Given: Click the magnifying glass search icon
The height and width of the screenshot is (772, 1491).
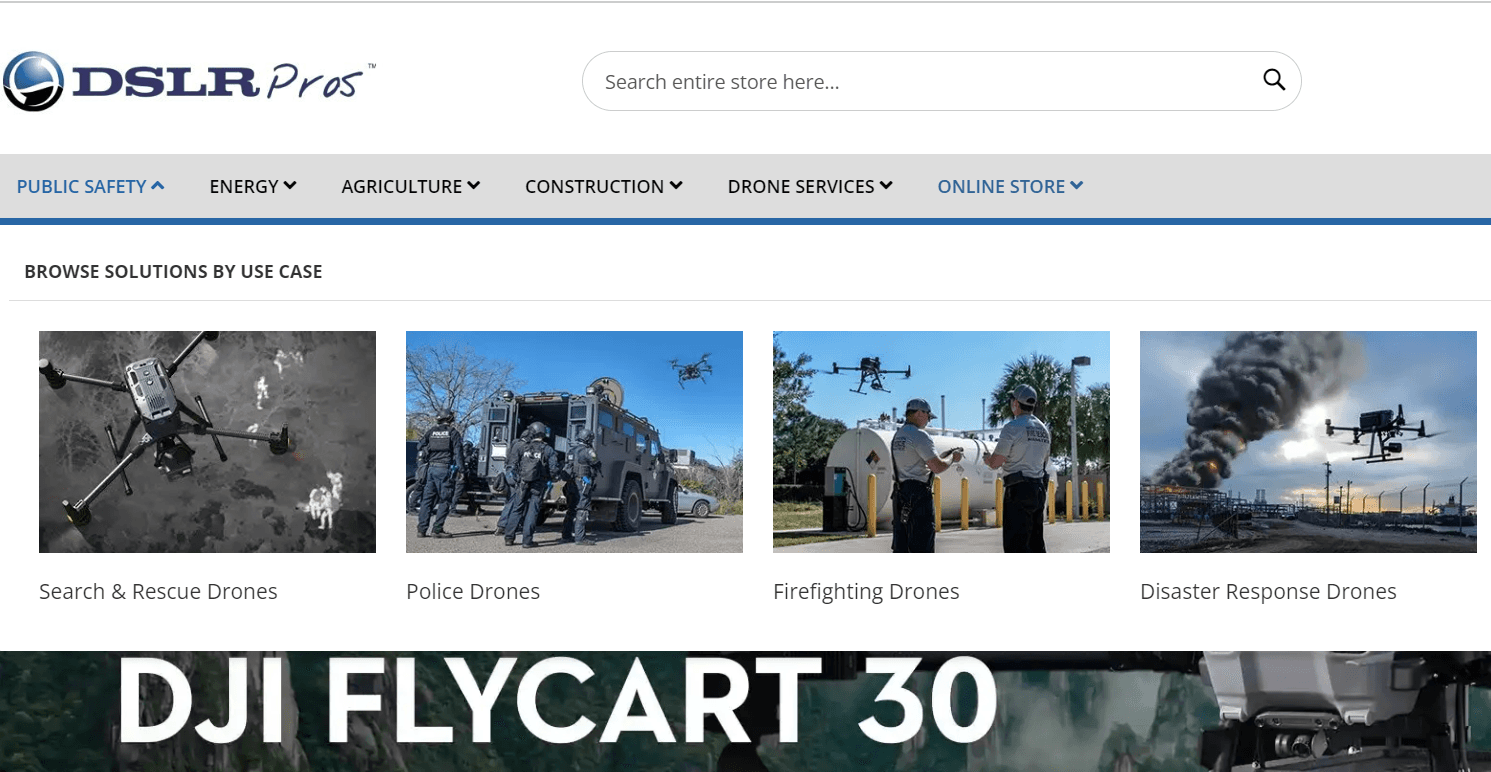Looking at the screenshot, I should [1273, 80].
